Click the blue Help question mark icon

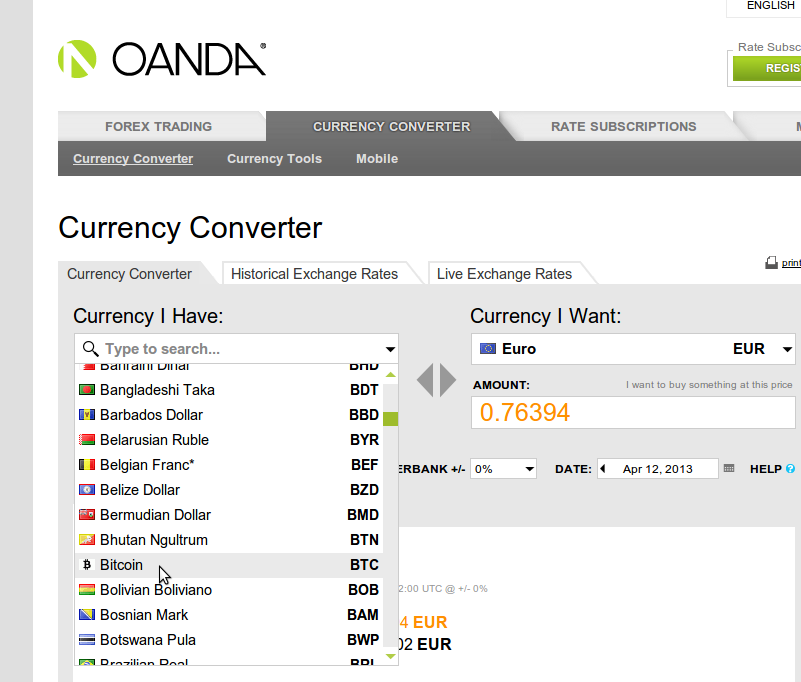coord(790,468)
